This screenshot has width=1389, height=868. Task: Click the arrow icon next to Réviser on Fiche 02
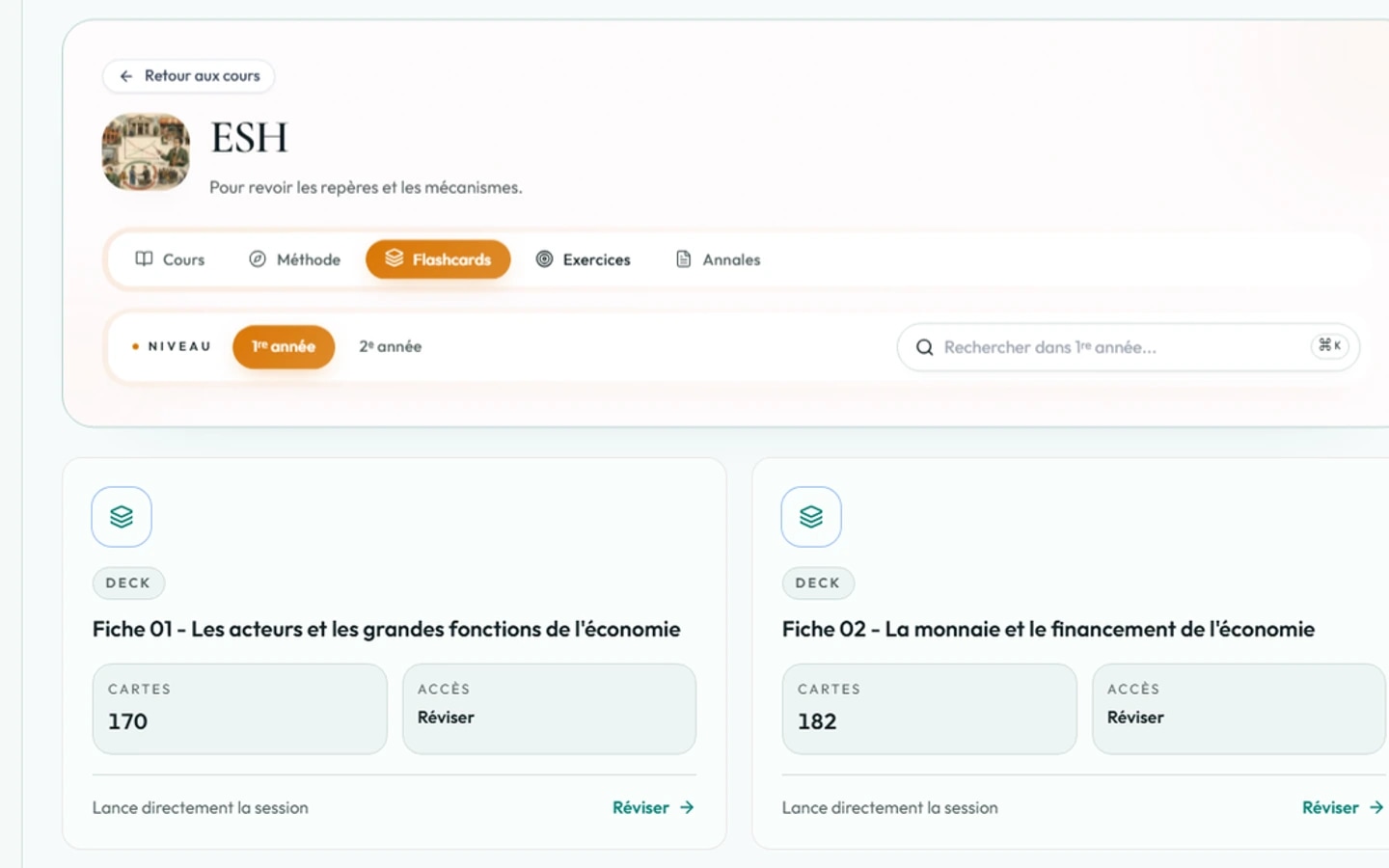(x=1376, y=807)
